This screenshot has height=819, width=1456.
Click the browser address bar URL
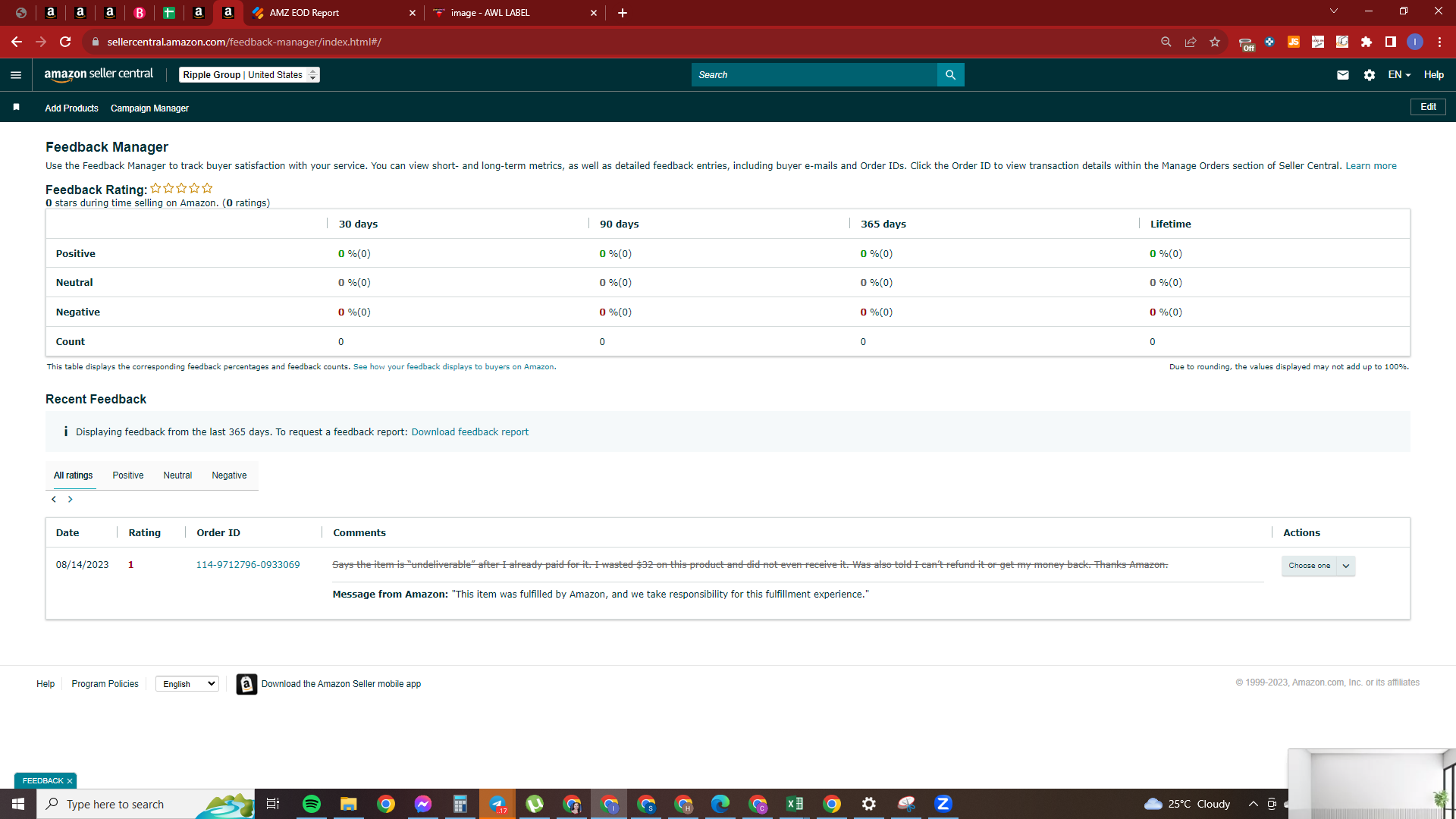click(x=244, y=42)
